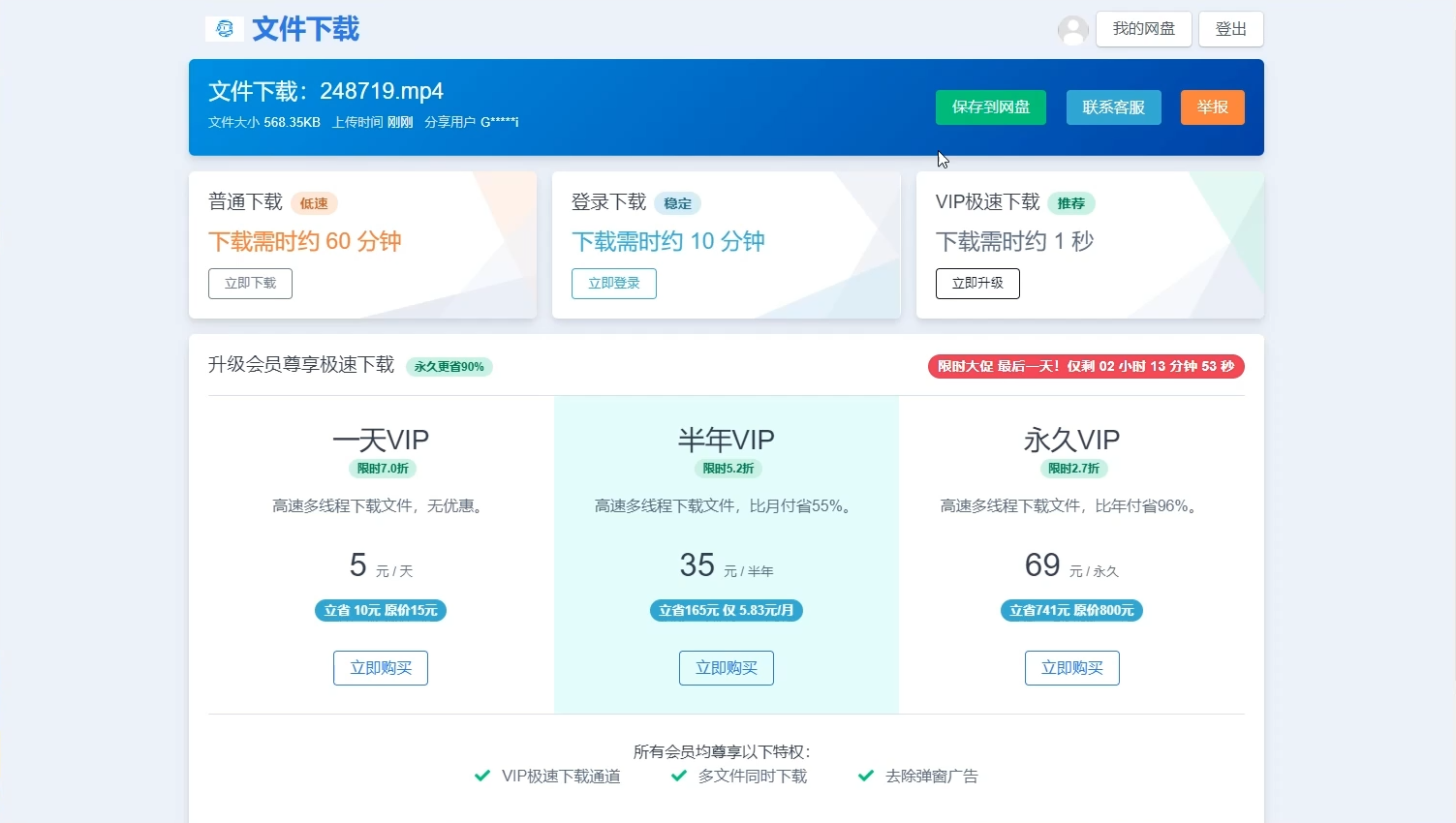Click the red limited-time promotion countdown badge
1456x823 pixels.
1085,367
